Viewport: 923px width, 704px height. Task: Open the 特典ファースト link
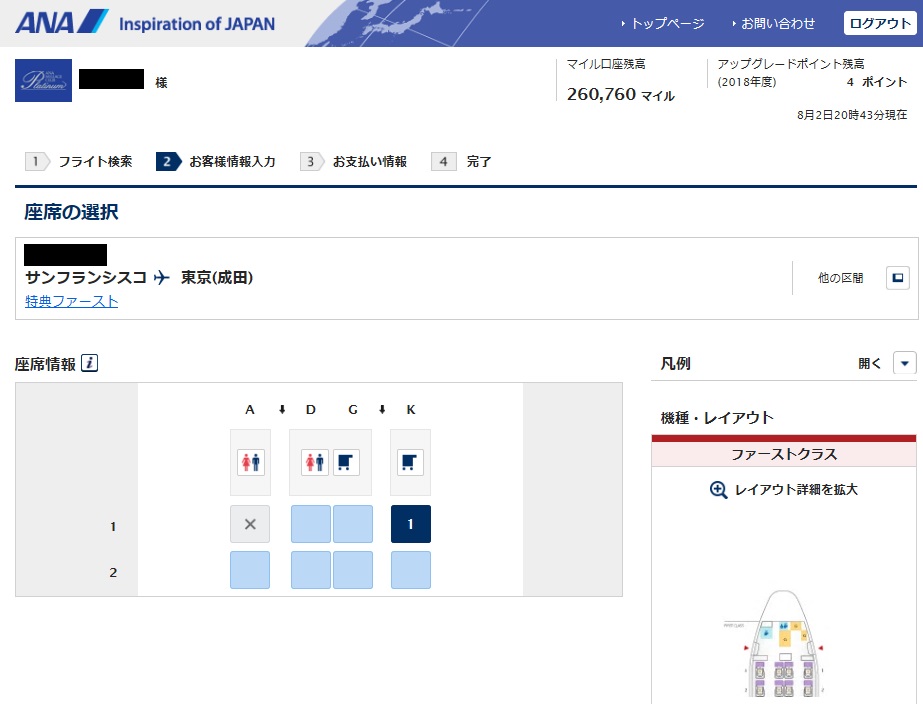coord(70,300)
